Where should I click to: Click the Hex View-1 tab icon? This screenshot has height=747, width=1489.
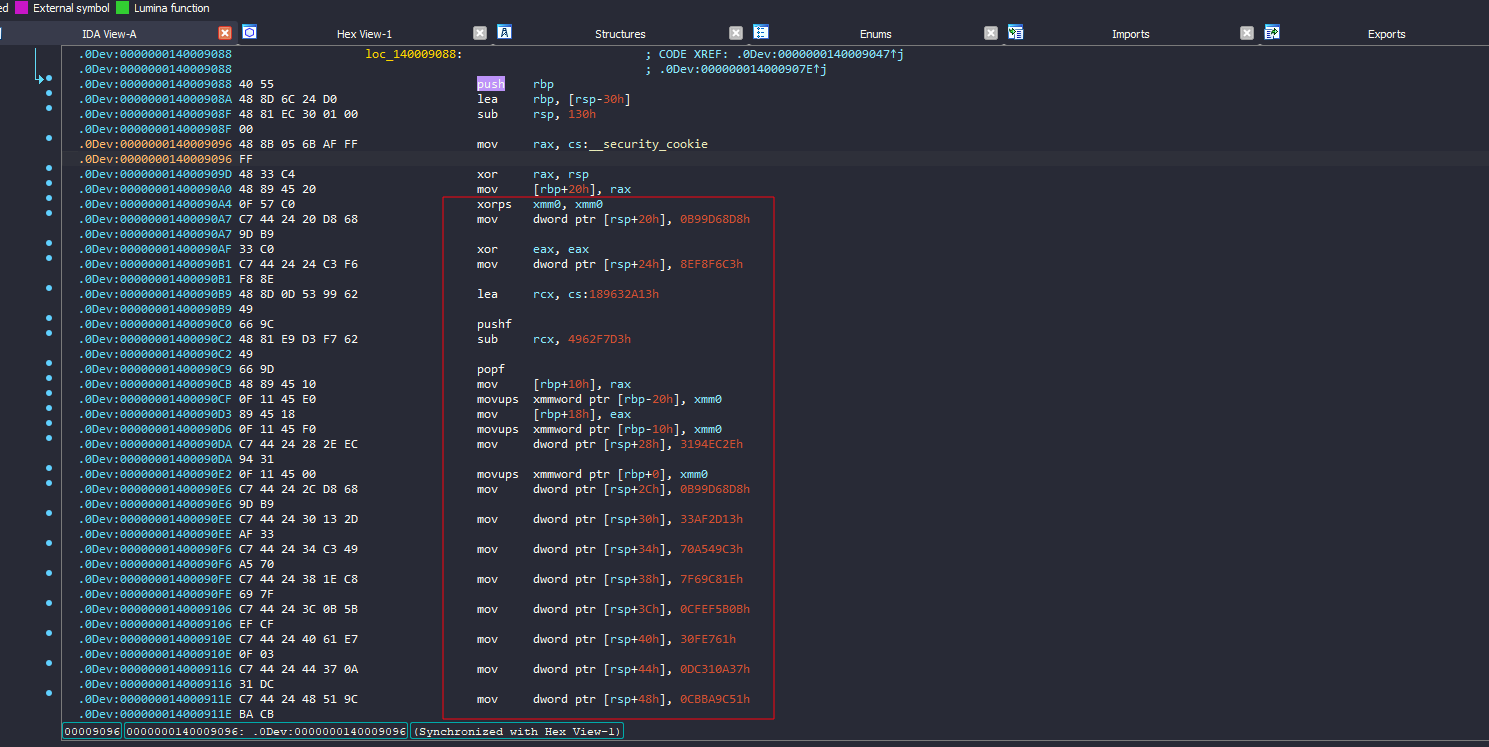(249, 33)
